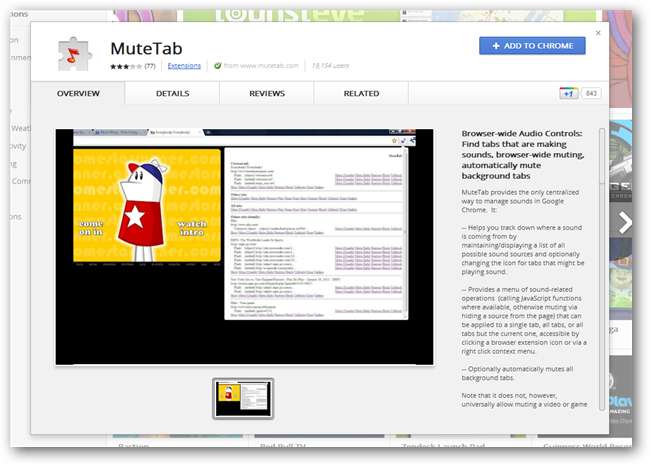650x465 pixels.
Task: Click the MuteTab title text
Action: [x=146, y=48]
